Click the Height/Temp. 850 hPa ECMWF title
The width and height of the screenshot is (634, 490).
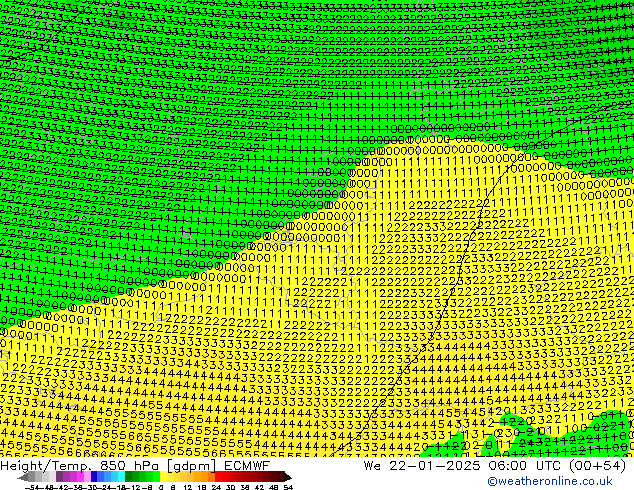(x=135, y=466)
